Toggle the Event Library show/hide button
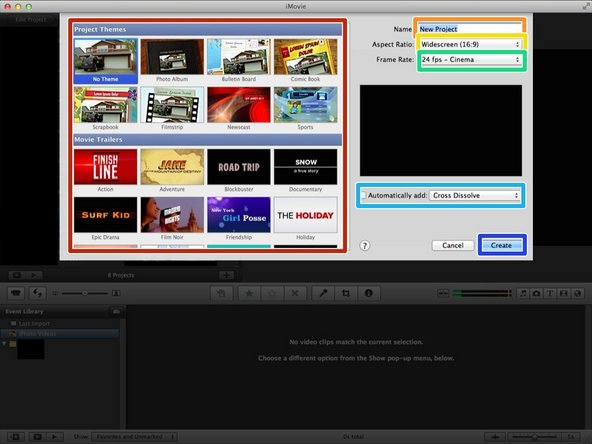 click(16, 437)
